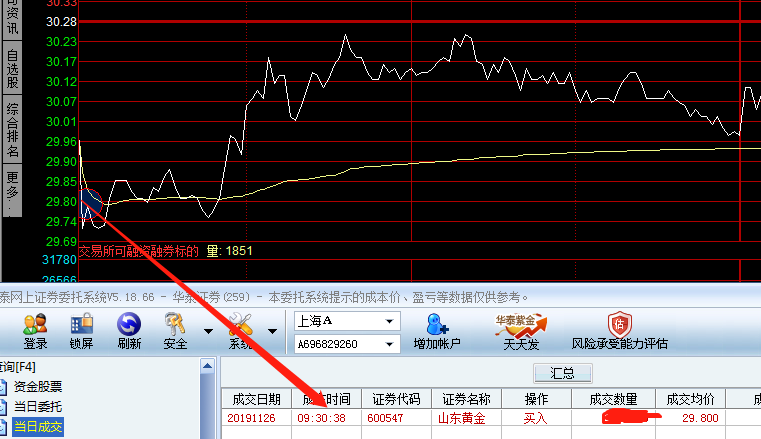The width and height of the screenshot is (761, 439).
Task: Click the 31780 volume axis label
Action: click(x=59, y=260)
